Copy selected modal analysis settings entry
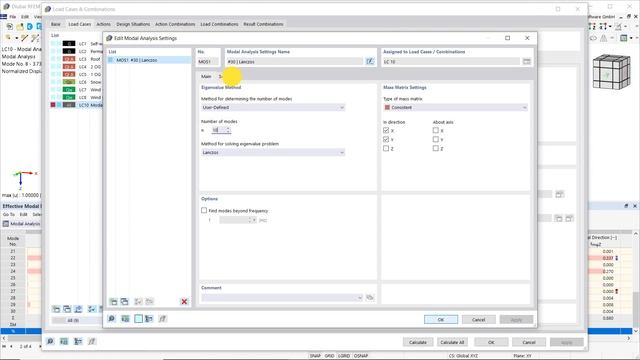The image size is (640, 360). click(124, 302)
